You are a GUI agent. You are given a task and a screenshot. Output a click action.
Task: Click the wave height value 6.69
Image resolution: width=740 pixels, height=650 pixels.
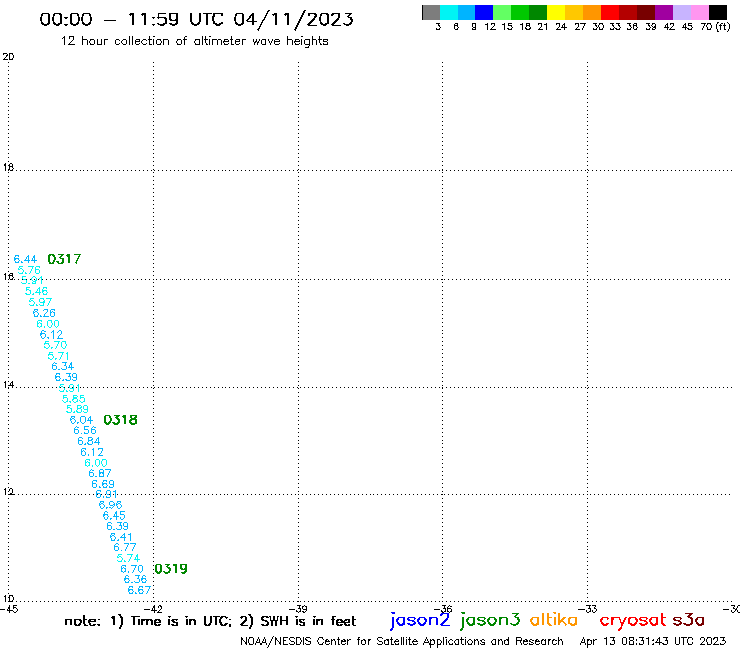[103, 484]
